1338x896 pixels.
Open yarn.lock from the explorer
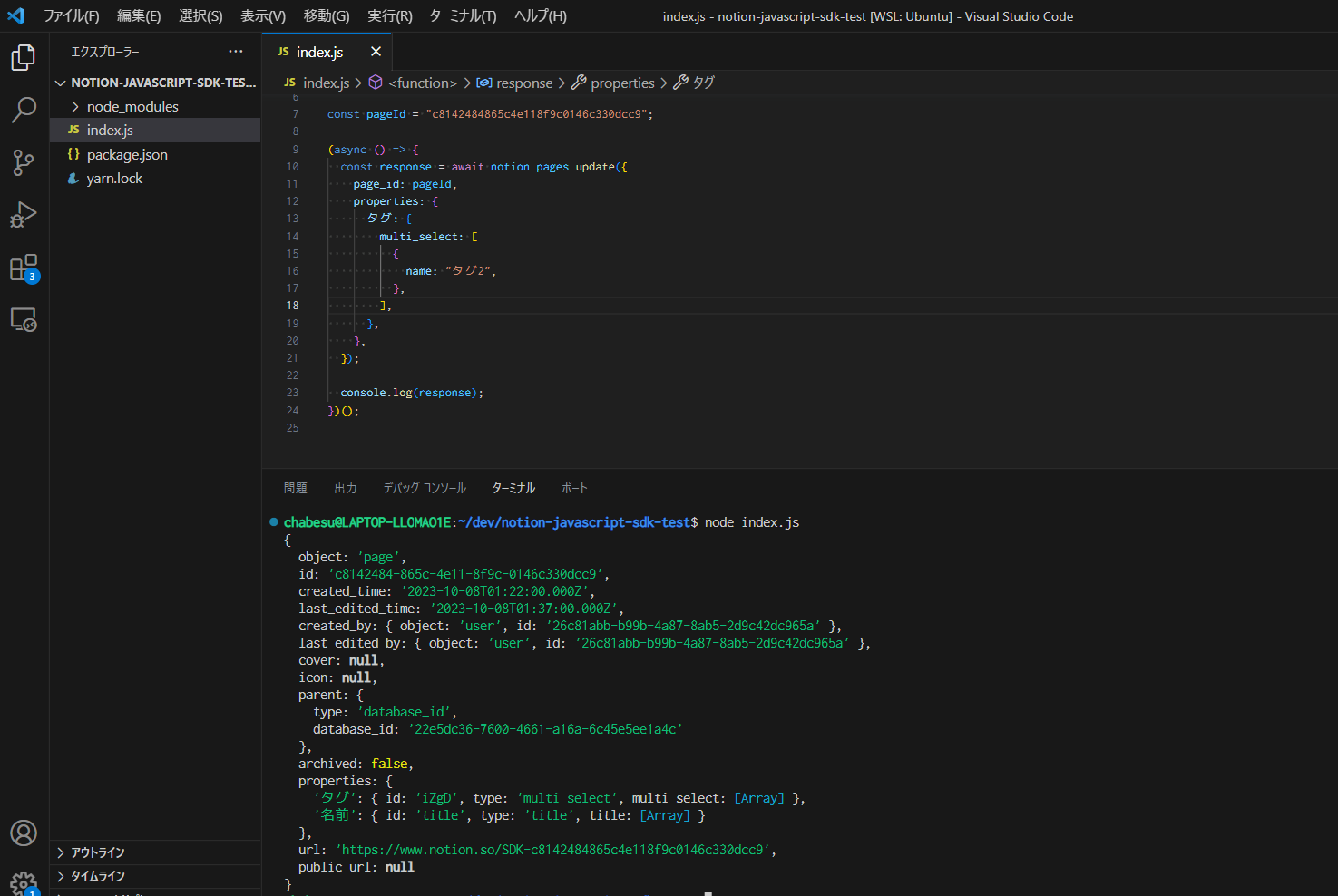pos(155,178)
